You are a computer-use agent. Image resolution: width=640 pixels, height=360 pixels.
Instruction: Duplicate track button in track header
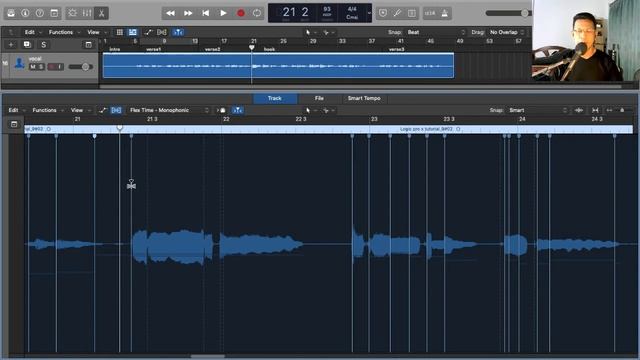click(27, 44)
